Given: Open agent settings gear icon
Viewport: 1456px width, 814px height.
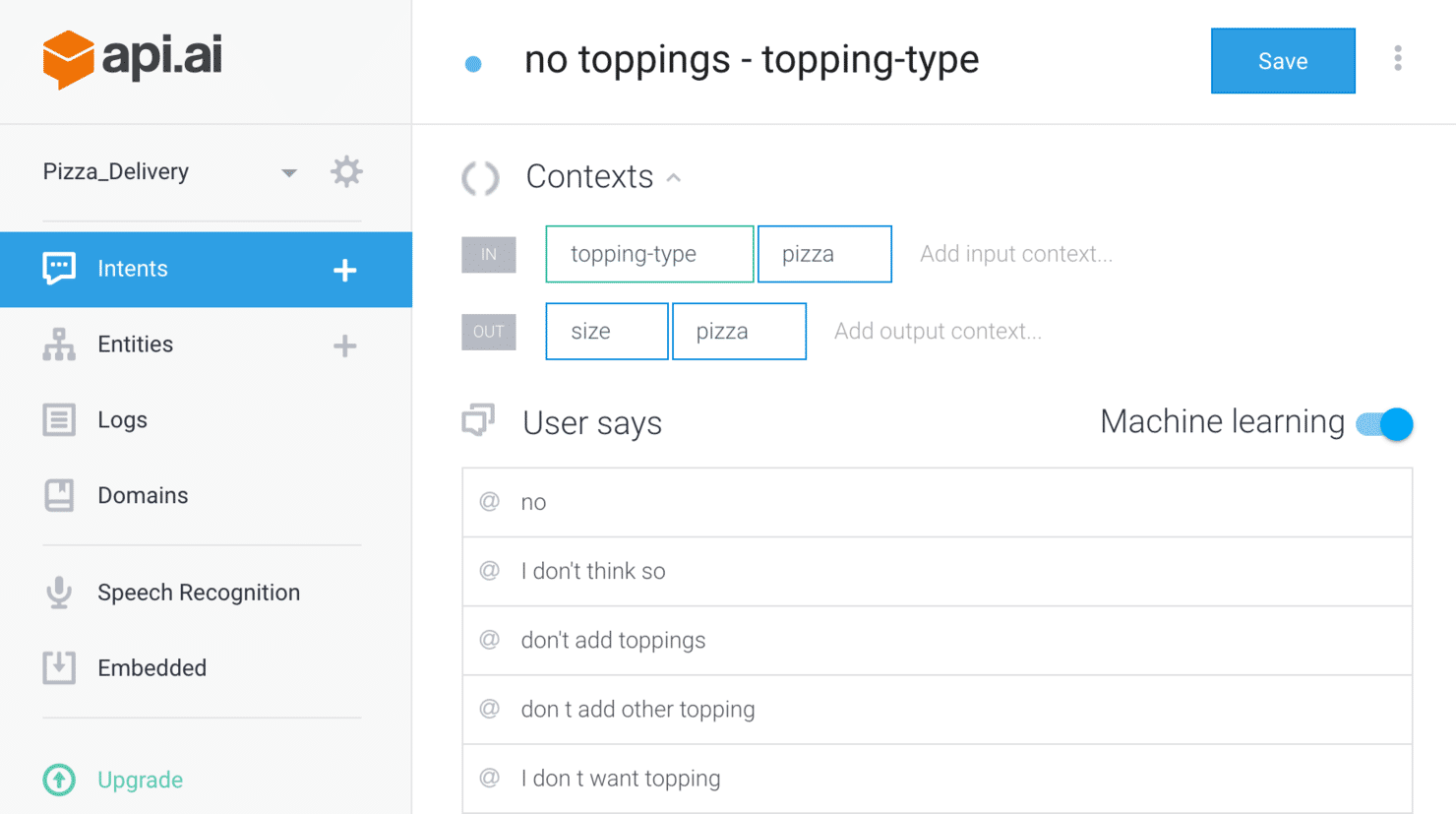Looking at the screenshot, I should (345, 172).
